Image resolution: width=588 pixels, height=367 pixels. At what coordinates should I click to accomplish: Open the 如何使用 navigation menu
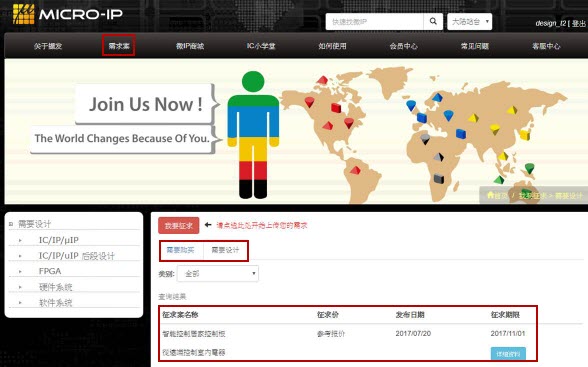[x=332, y=46]
